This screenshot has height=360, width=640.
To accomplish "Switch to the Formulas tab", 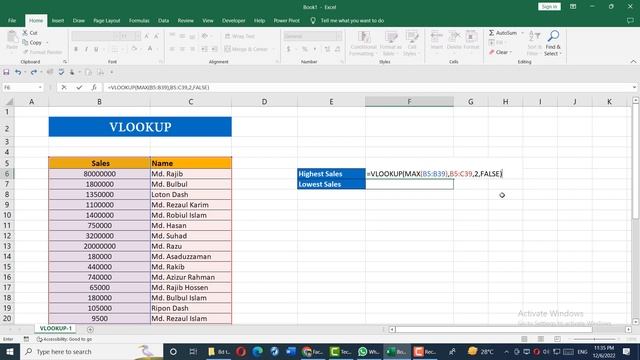I will point(139,20).
